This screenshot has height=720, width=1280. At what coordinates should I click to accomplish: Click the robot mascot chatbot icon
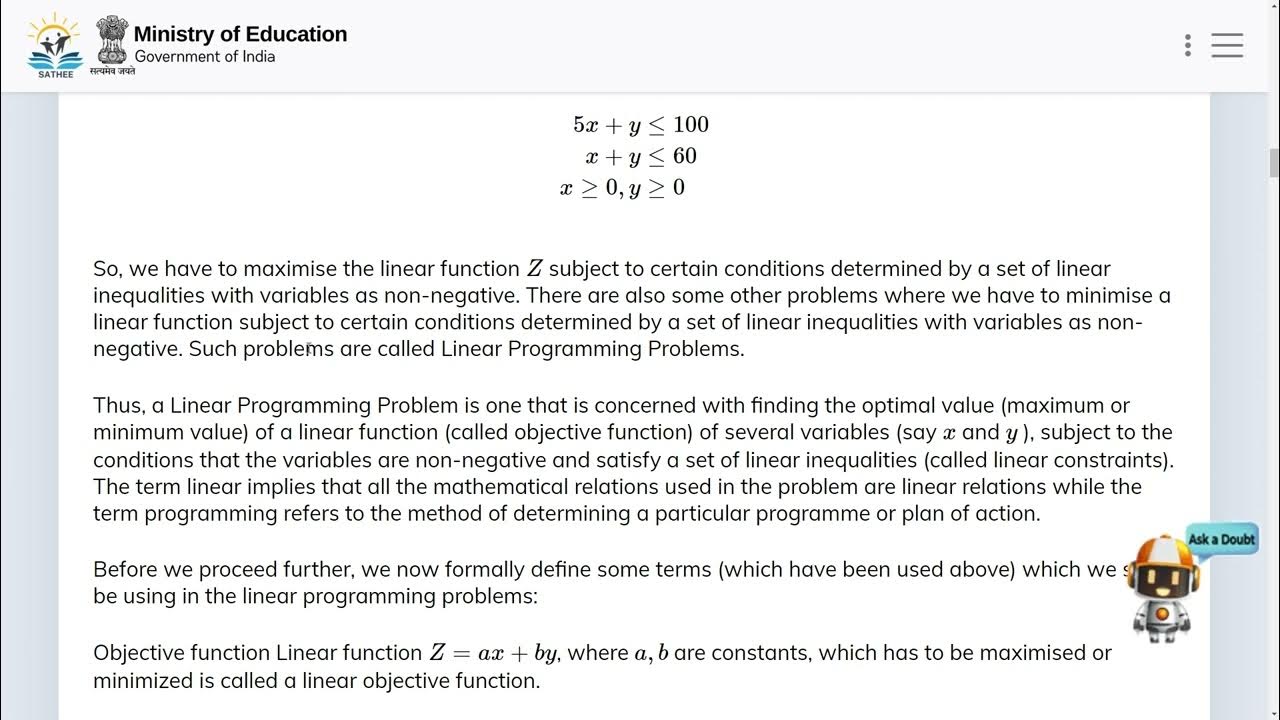point(1161,588)
